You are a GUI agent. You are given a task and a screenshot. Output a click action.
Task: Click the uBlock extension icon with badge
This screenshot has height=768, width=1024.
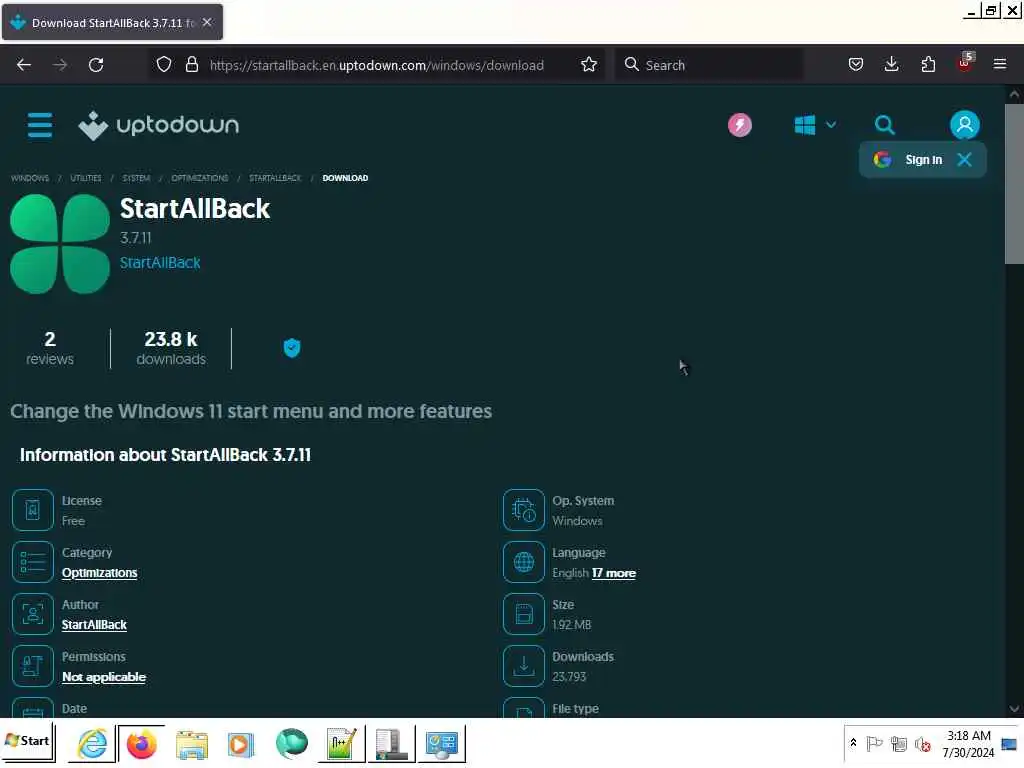coord(965,63)
